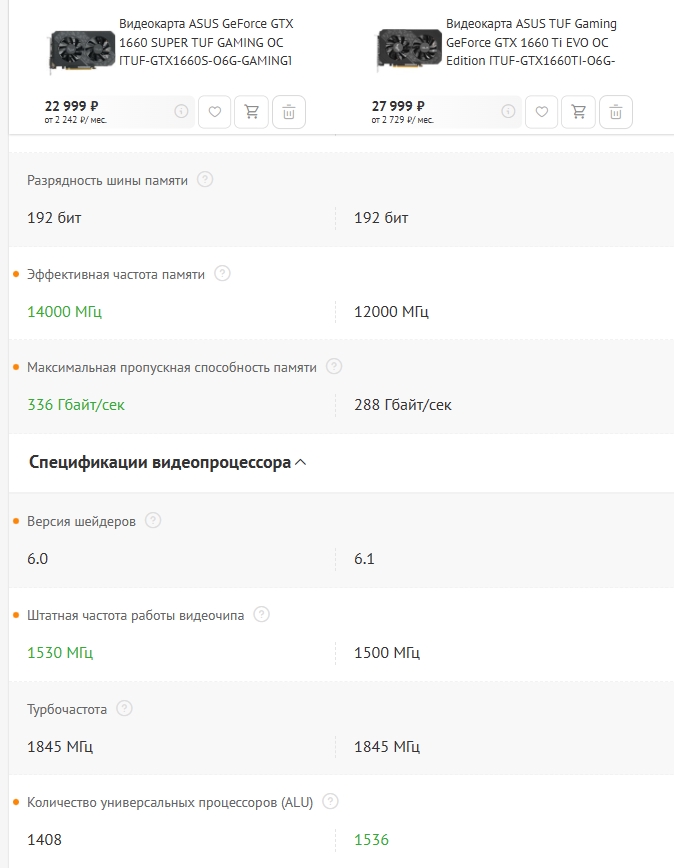Show help for Эффективная частота памяти
This screenshot has width=674, height=868.
point(222,273)
